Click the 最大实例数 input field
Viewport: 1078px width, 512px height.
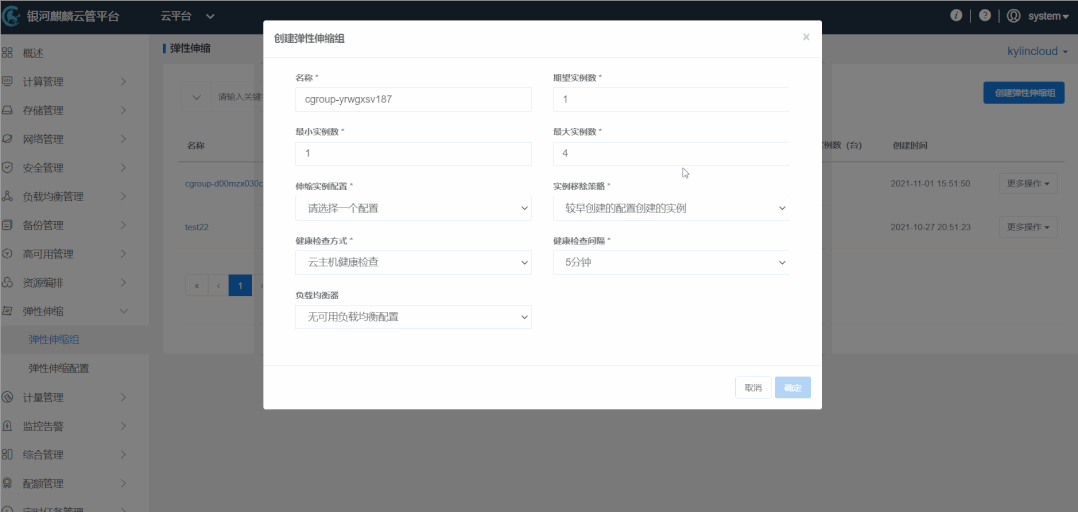tap(670, 154)
